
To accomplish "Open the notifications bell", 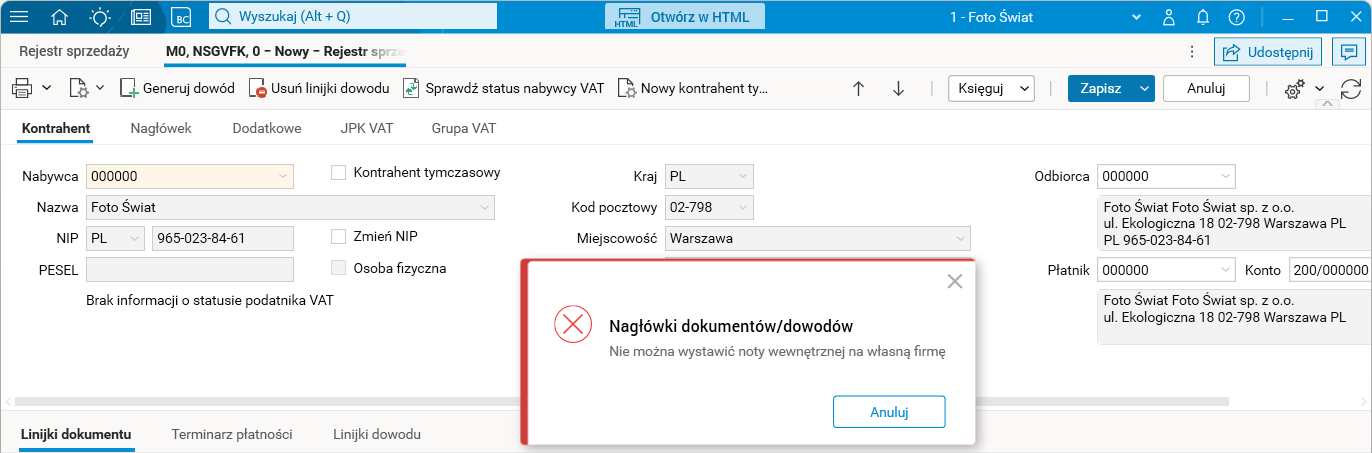I will 1203,17.
